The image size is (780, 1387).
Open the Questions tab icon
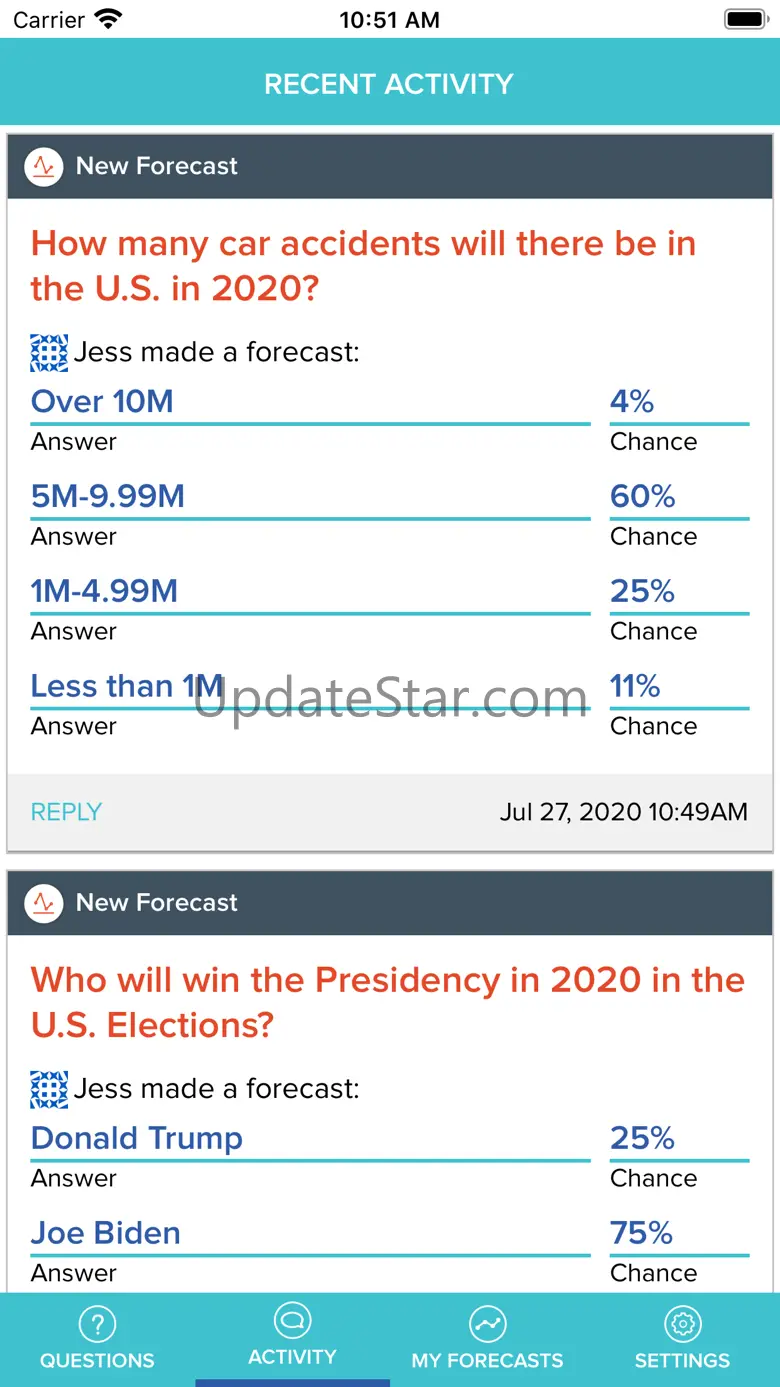coord(97,1324)
